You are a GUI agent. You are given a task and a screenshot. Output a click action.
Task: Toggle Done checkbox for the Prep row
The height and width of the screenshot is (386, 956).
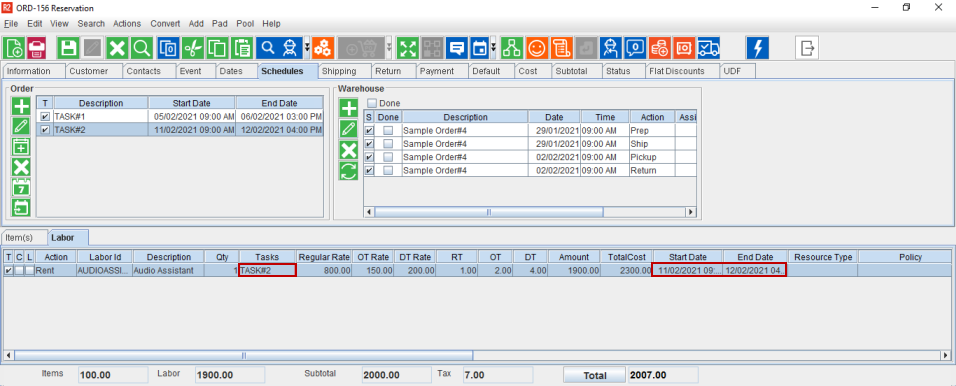pos(388,130)
